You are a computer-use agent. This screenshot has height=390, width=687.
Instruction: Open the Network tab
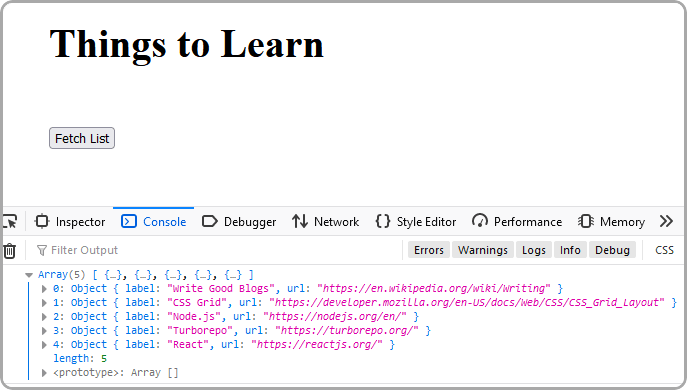326,222
